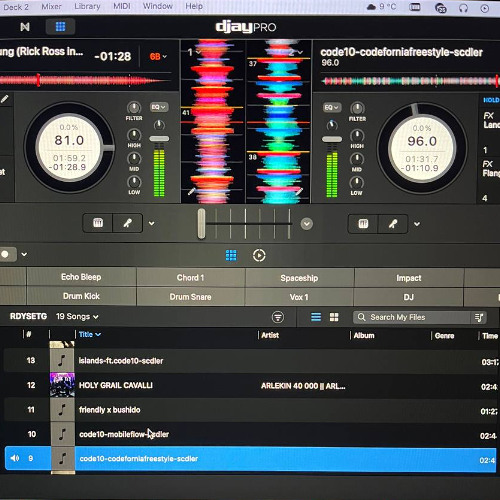Click the Artist column header
The height and width of the screenshot is (500, 500).
(270, 335)
